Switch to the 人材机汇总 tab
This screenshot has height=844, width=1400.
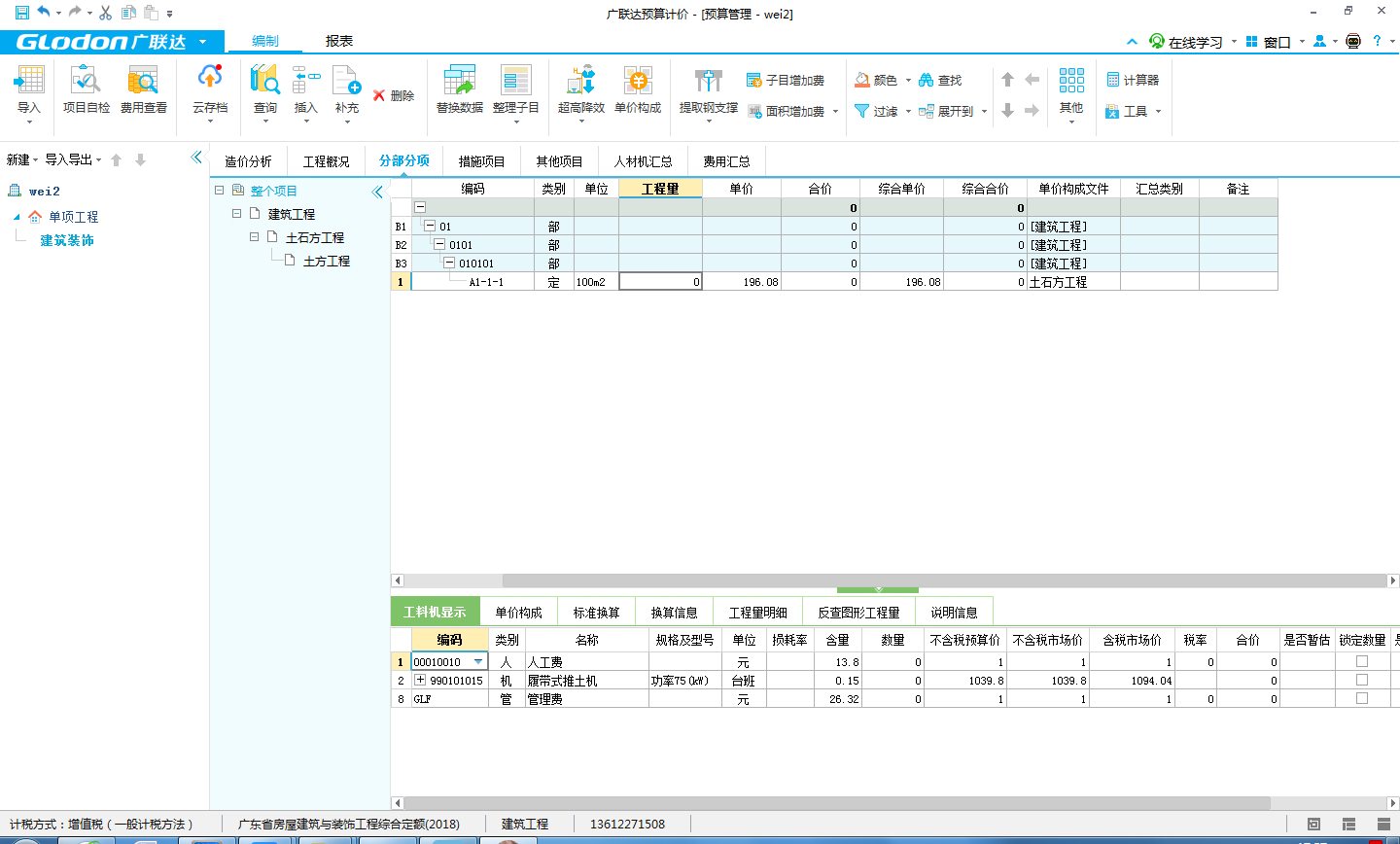(x=643, y=161)
